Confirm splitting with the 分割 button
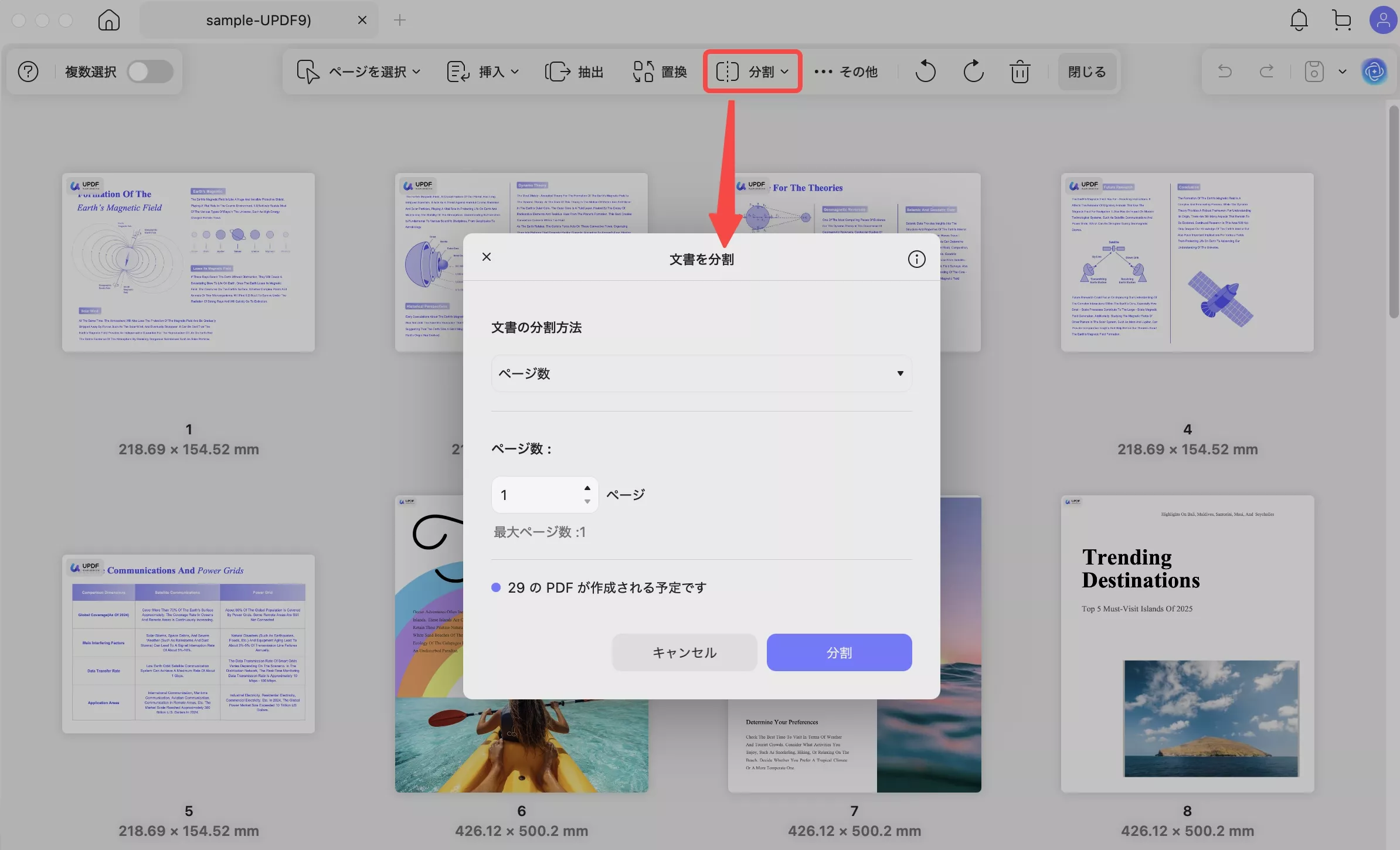 click(x=838, y=652)
